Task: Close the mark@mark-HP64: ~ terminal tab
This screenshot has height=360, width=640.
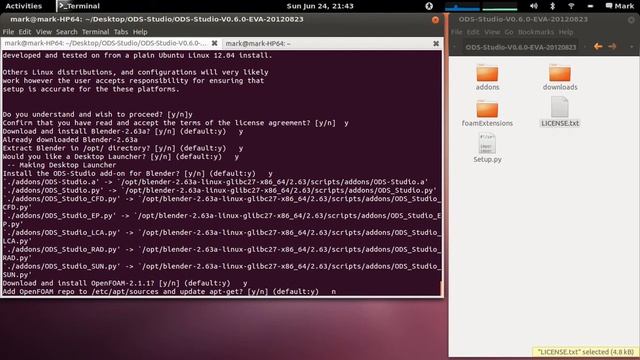Action: pyautogui.click(x=436, y=43)
